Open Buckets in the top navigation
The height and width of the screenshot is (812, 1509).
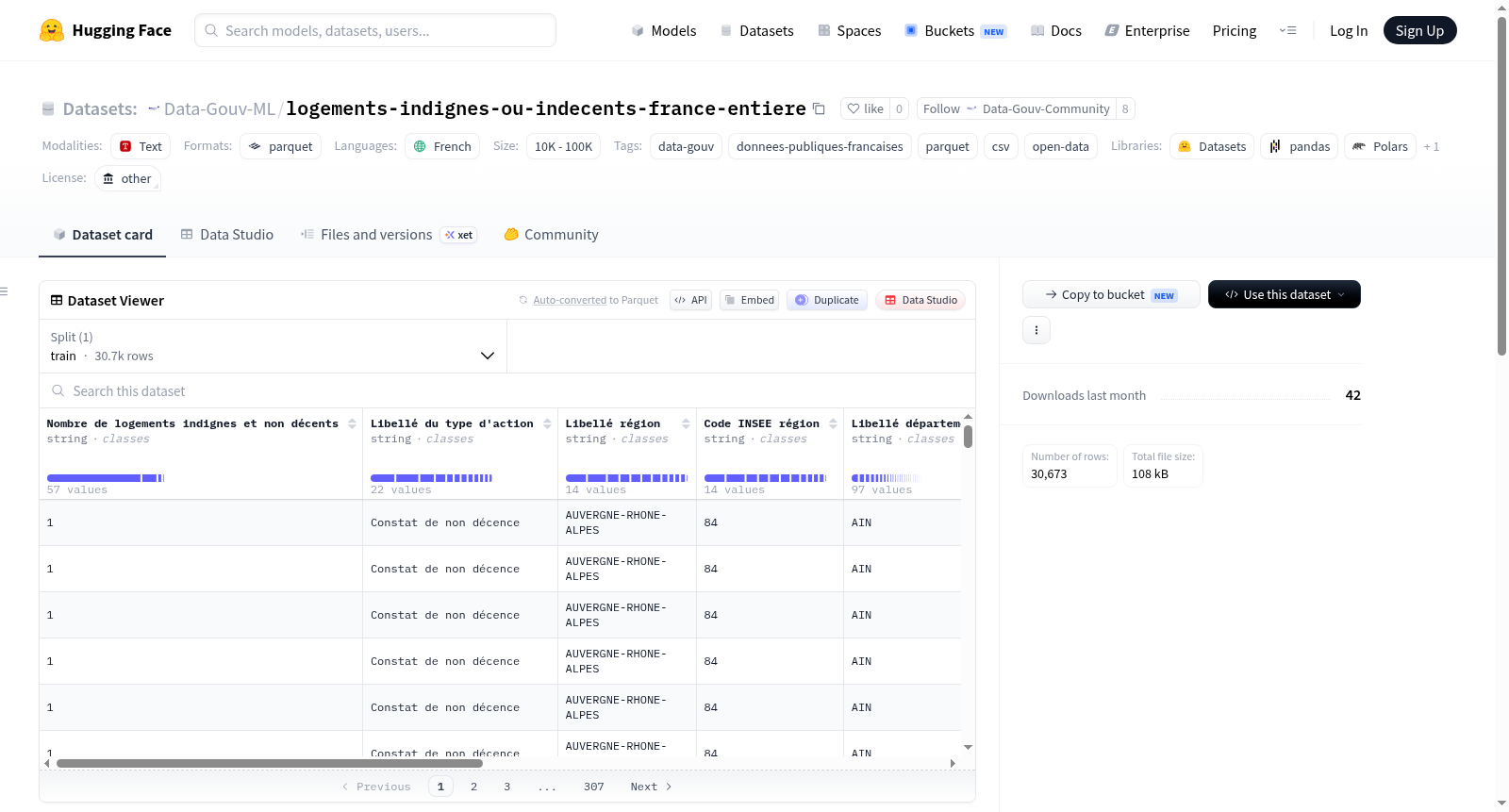pos(955,31)
